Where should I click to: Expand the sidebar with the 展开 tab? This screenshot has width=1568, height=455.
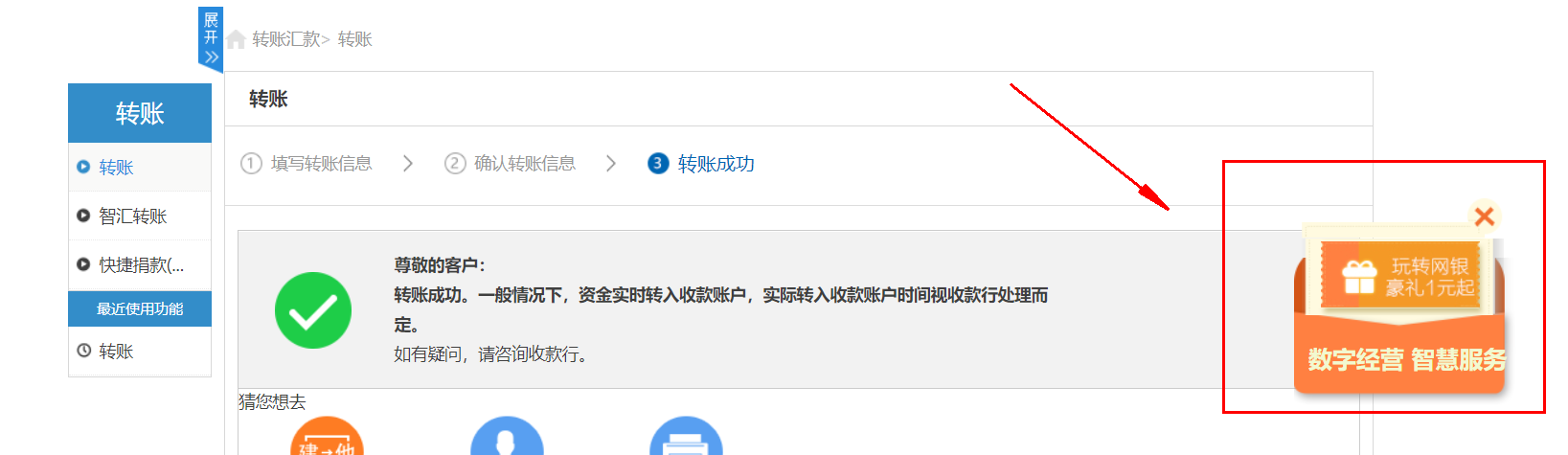click(x=211, y=38)
